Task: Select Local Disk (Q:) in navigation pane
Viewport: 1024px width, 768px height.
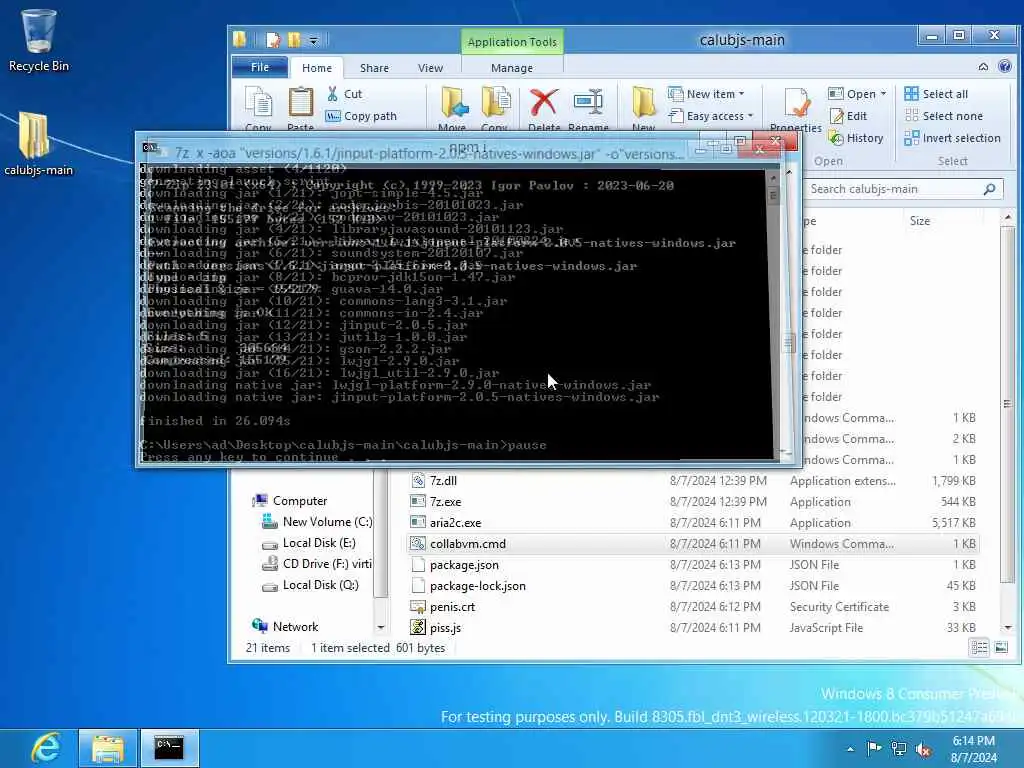Action: (x=310, y=585)
